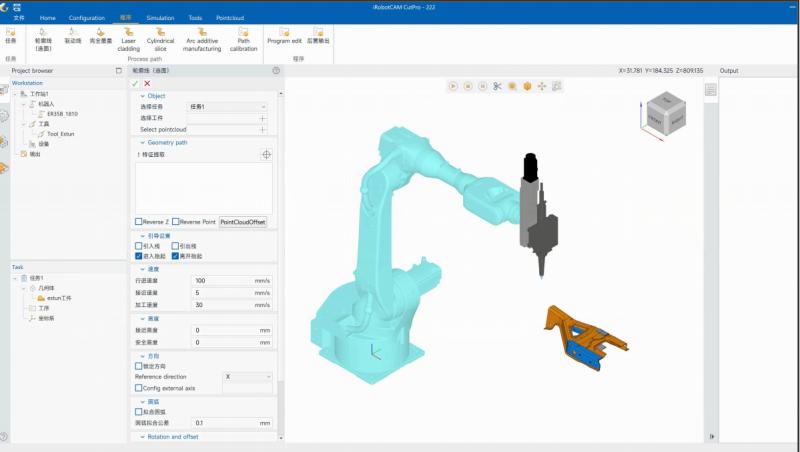This screenshot has height=452, width=800.
Task: Click the crosshair feature pick icon
Action: [266, 155]
